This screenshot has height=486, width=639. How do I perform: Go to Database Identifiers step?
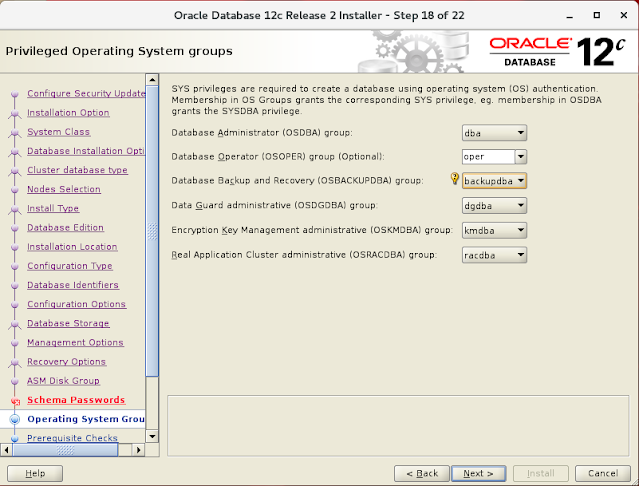point(73,285)
